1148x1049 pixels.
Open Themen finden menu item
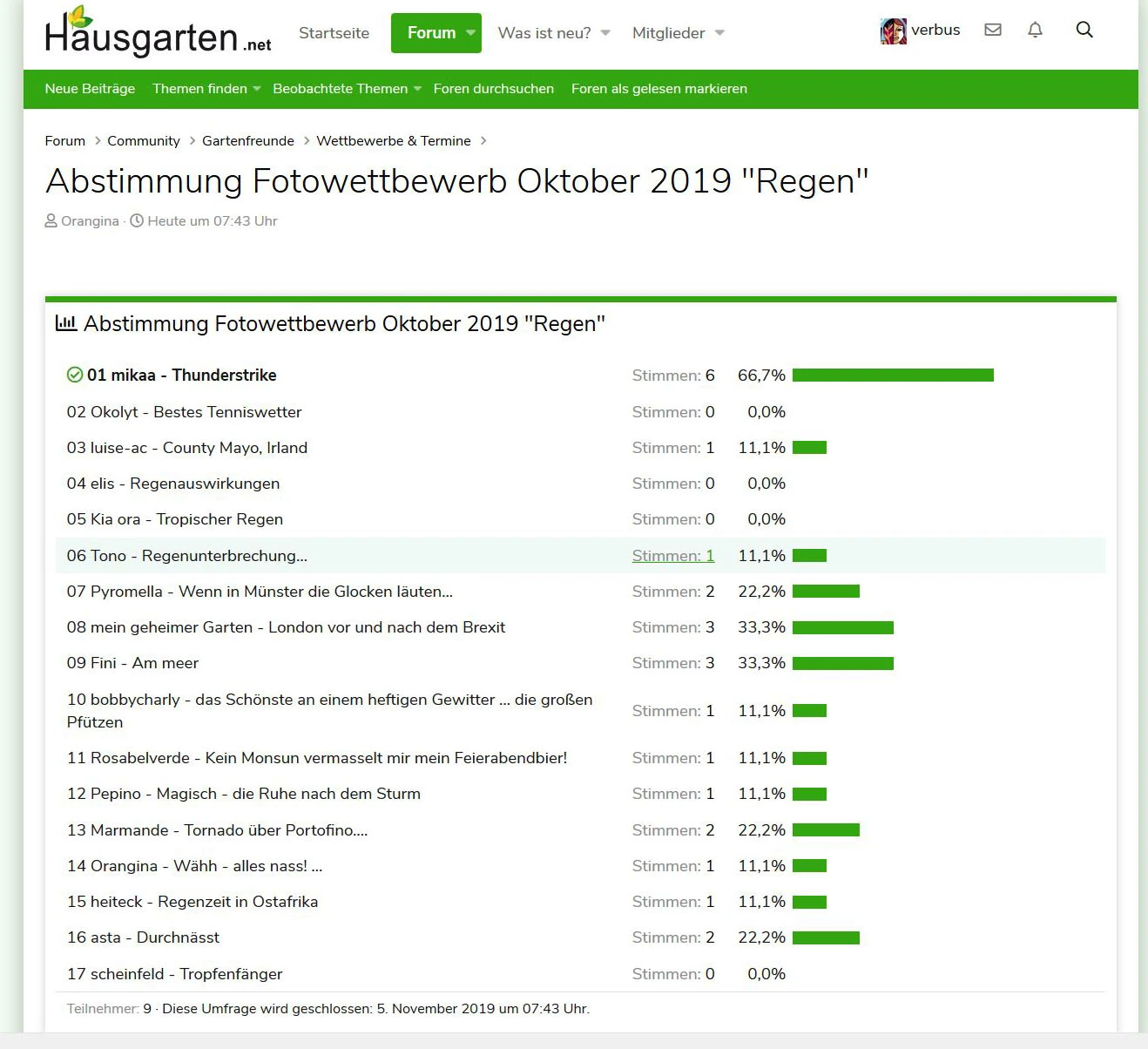(199, 89)
